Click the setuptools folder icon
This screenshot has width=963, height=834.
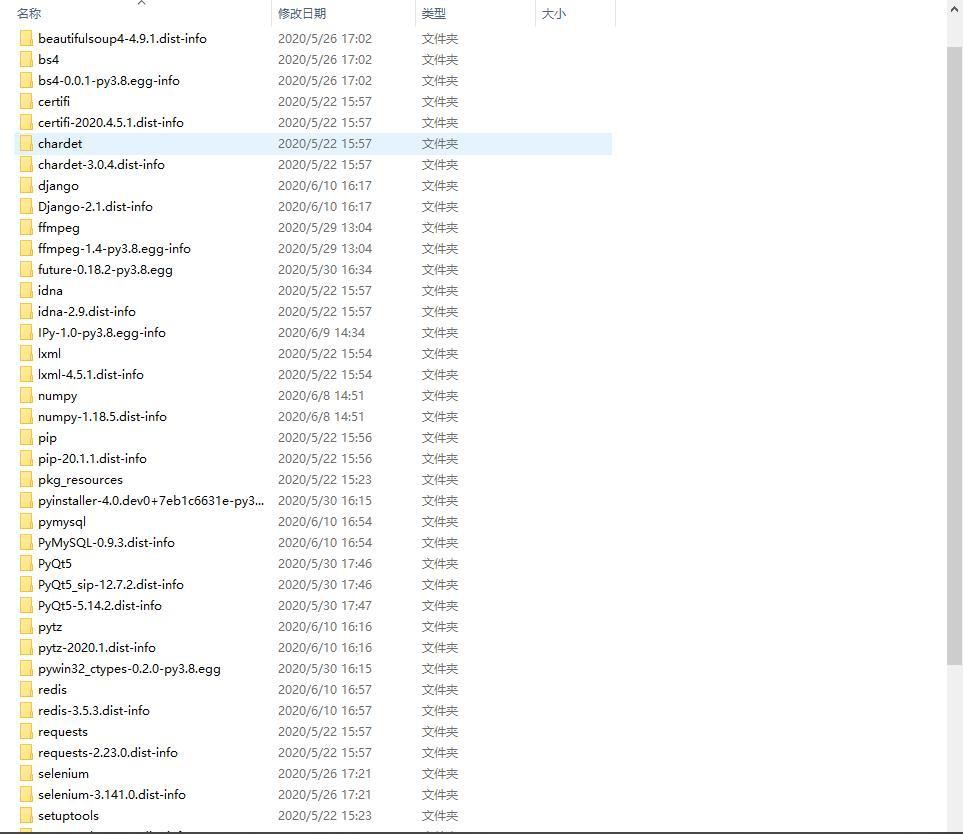tap(26, 816)
